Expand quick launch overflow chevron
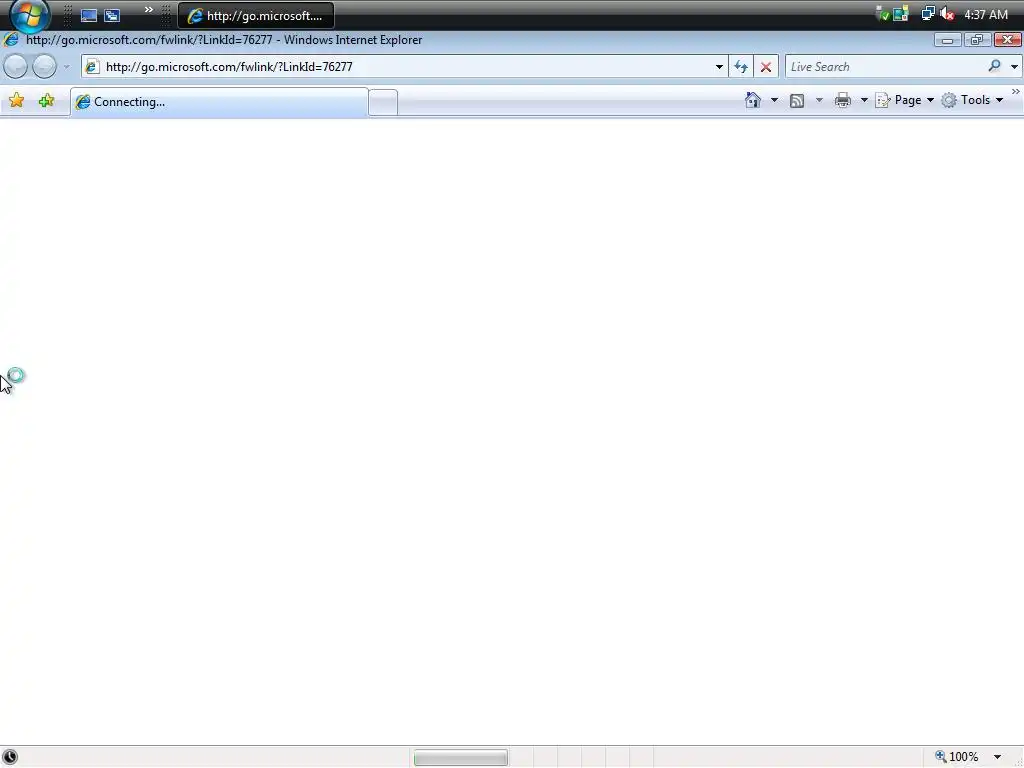 tap(149, 10)
